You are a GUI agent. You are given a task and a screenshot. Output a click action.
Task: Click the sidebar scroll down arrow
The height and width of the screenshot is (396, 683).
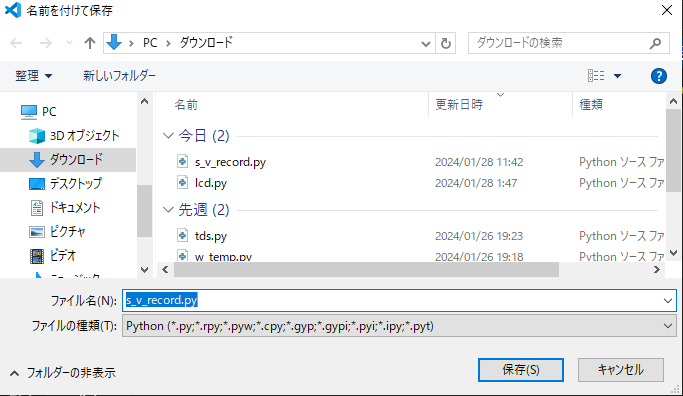[x=145, y=270]
